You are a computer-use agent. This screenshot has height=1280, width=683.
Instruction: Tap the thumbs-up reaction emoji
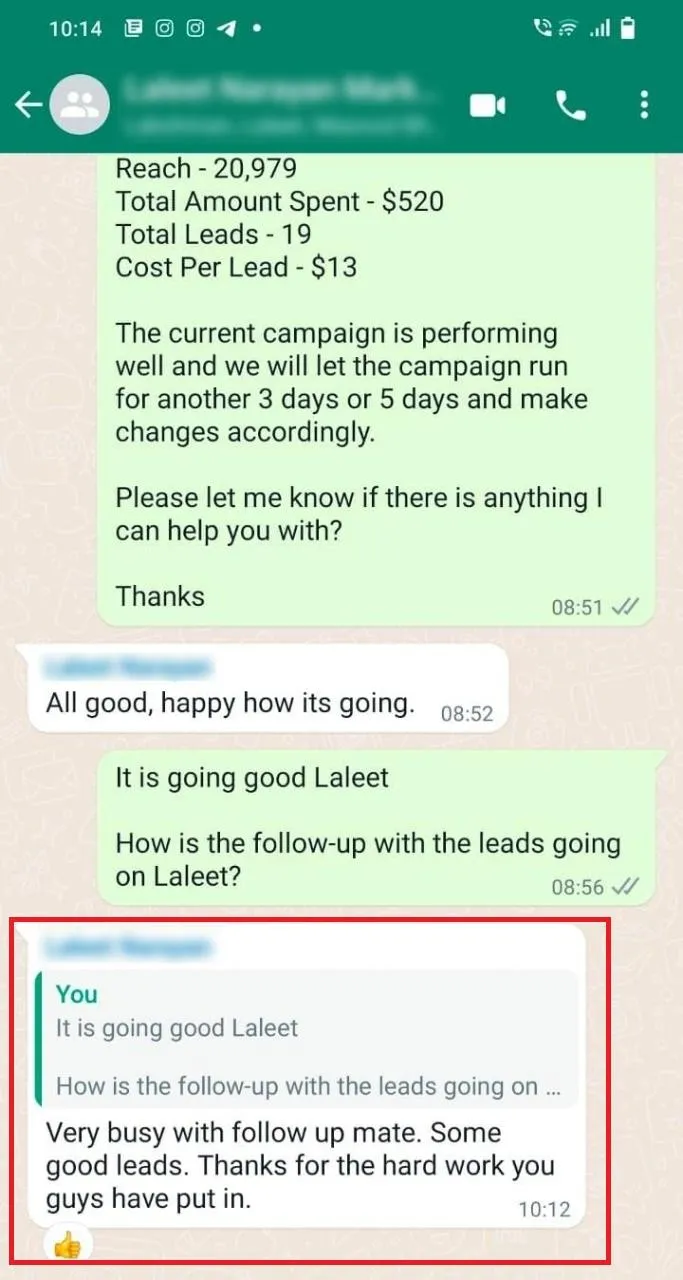67,1245
